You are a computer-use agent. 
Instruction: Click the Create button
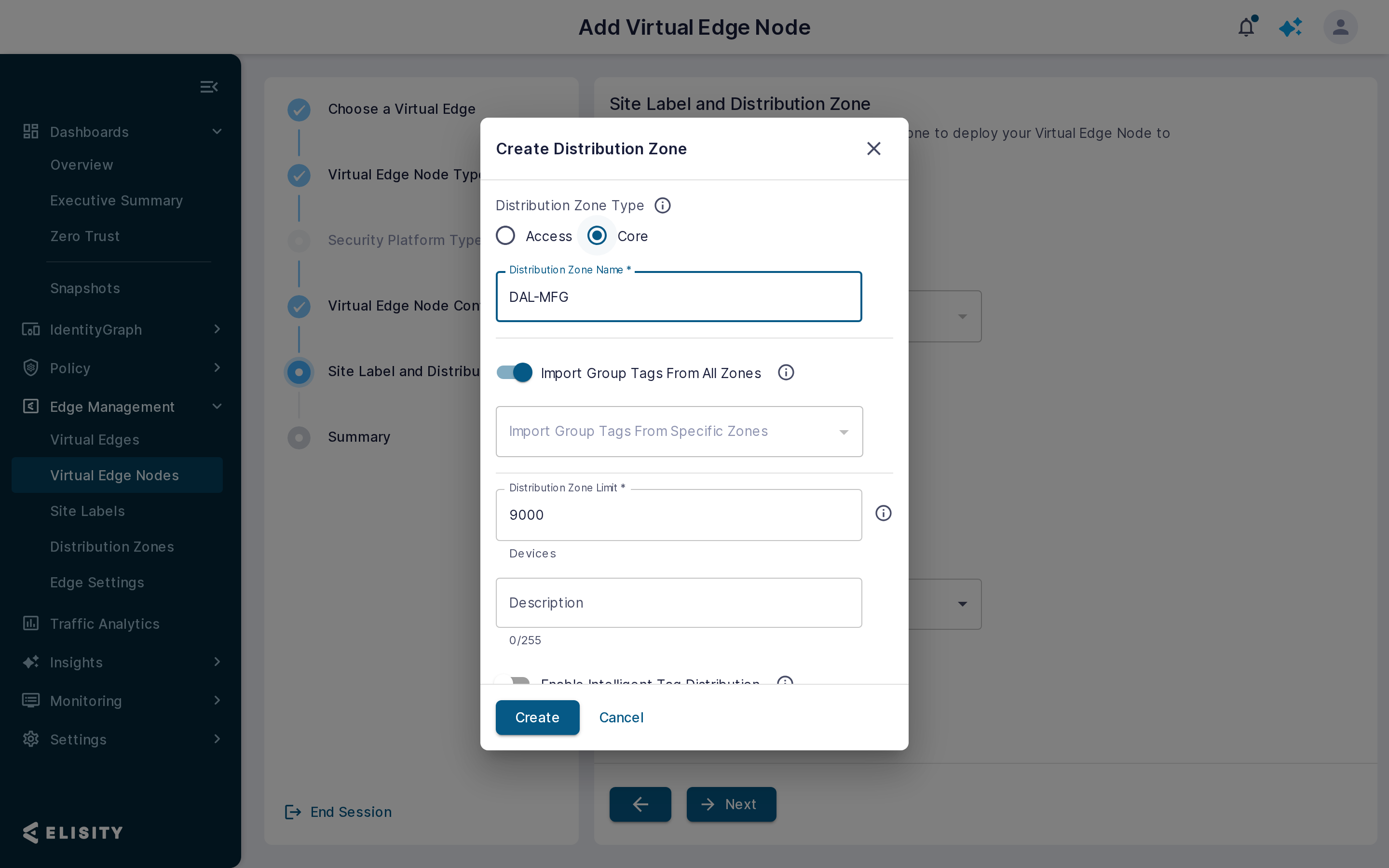coord(537,717)
